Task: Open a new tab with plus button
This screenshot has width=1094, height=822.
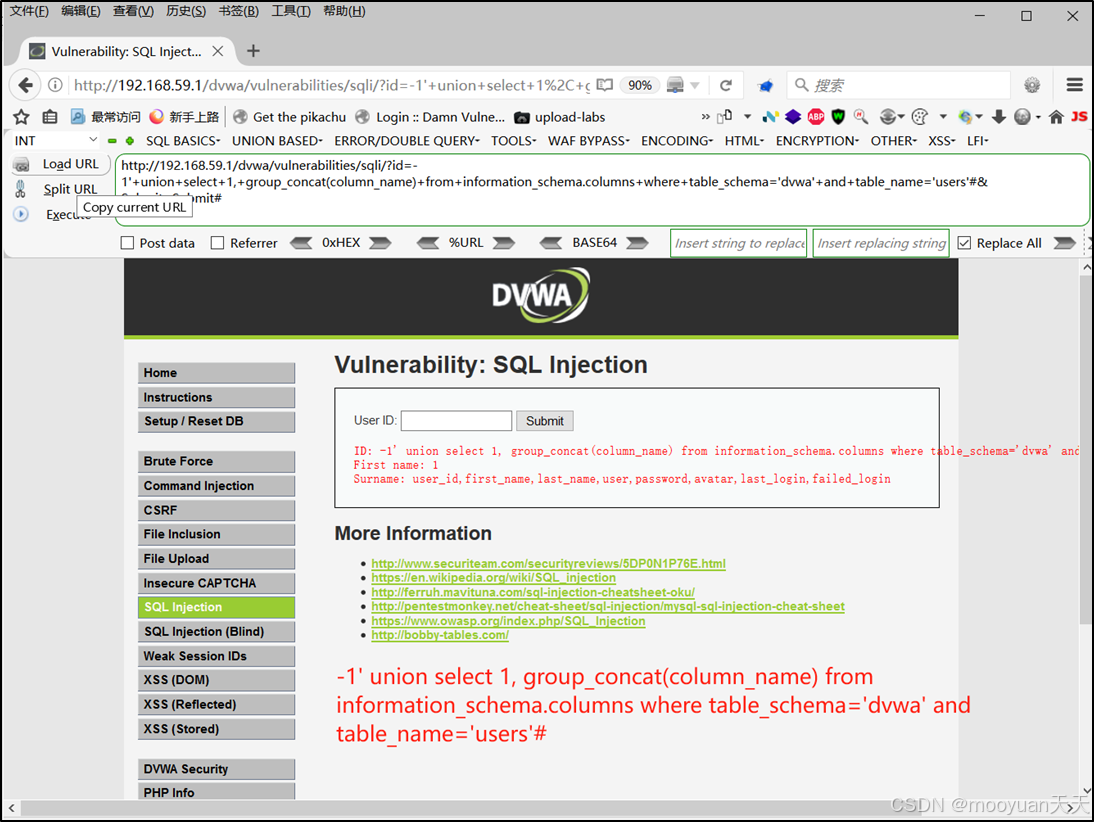Action: pyautogui.click(x=253, y=51)
